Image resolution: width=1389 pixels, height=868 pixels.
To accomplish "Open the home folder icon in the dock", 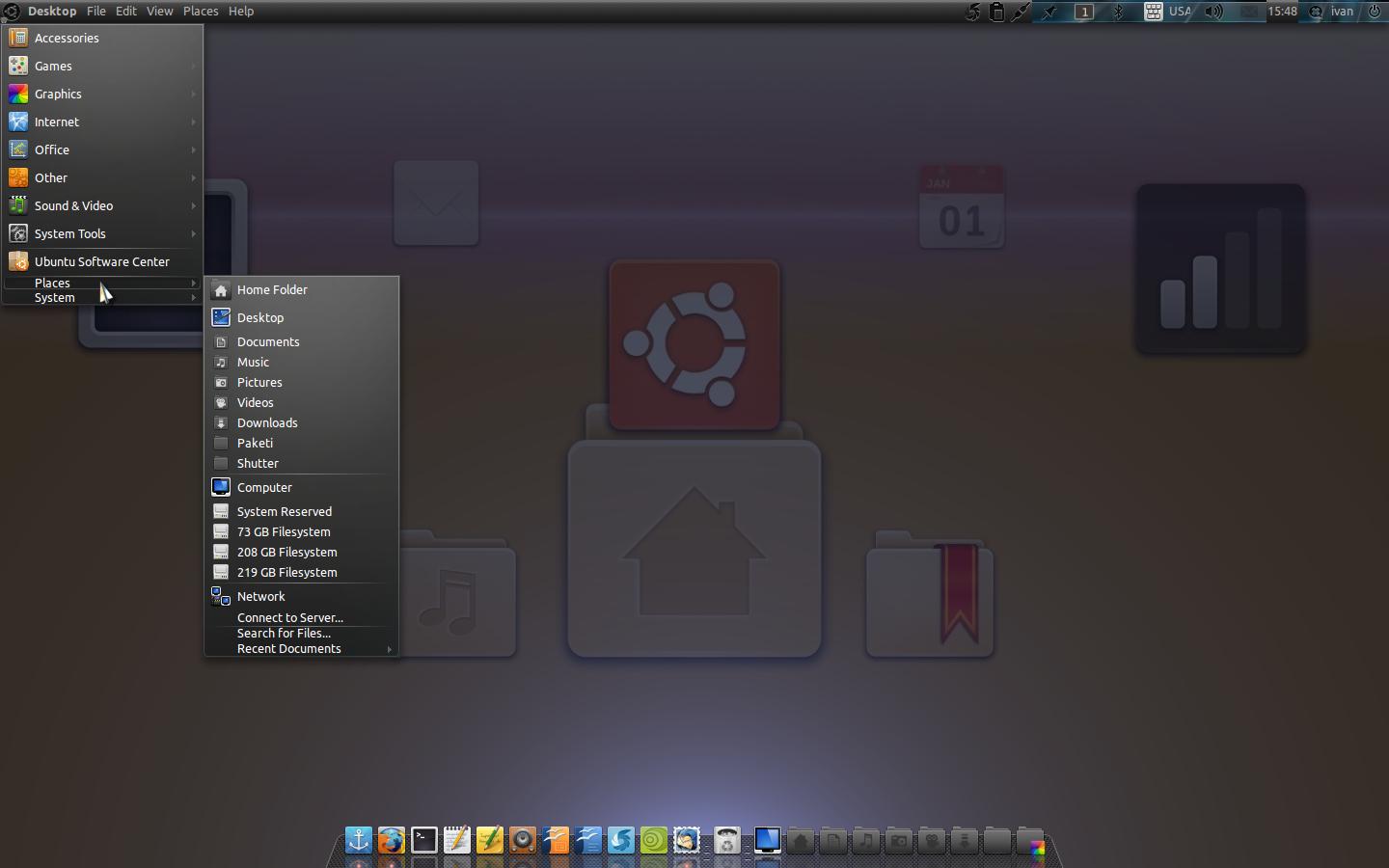I will coord(801,841).
